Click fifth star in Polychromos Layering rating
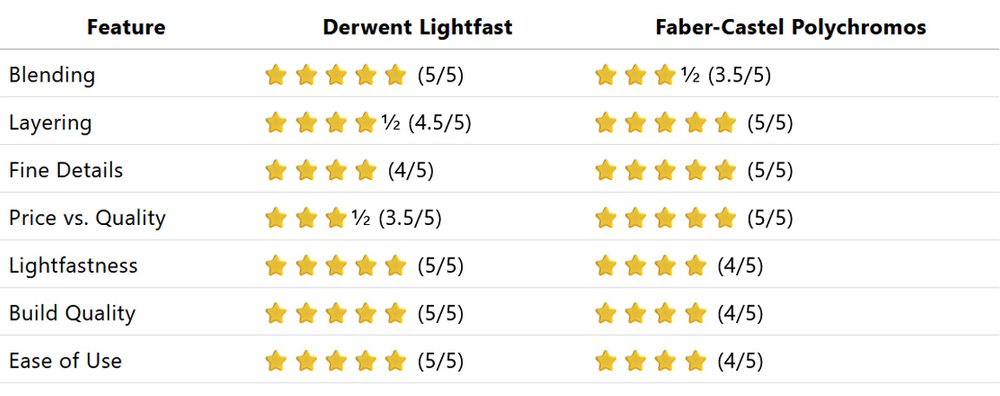 [725, 122]
